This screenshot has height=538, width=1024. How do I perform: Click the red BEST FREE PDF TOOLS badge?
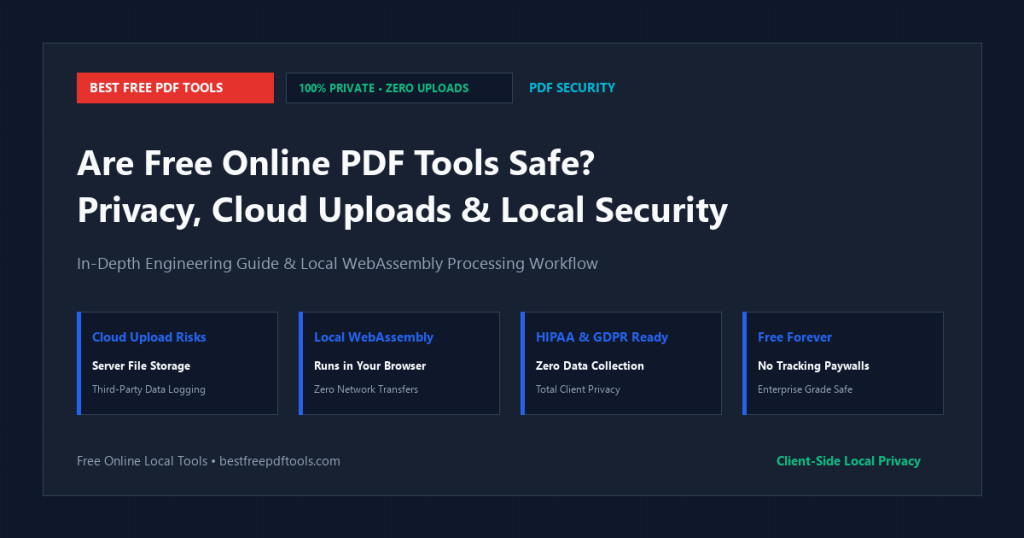tap(175, 87)
